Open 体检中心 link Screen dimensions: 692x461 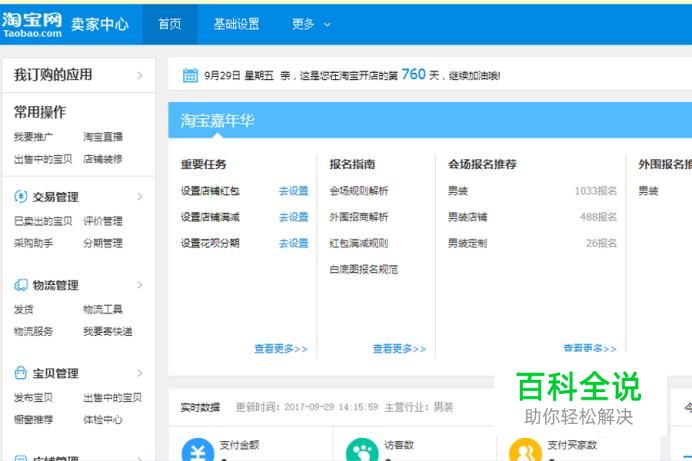(103, 420)
